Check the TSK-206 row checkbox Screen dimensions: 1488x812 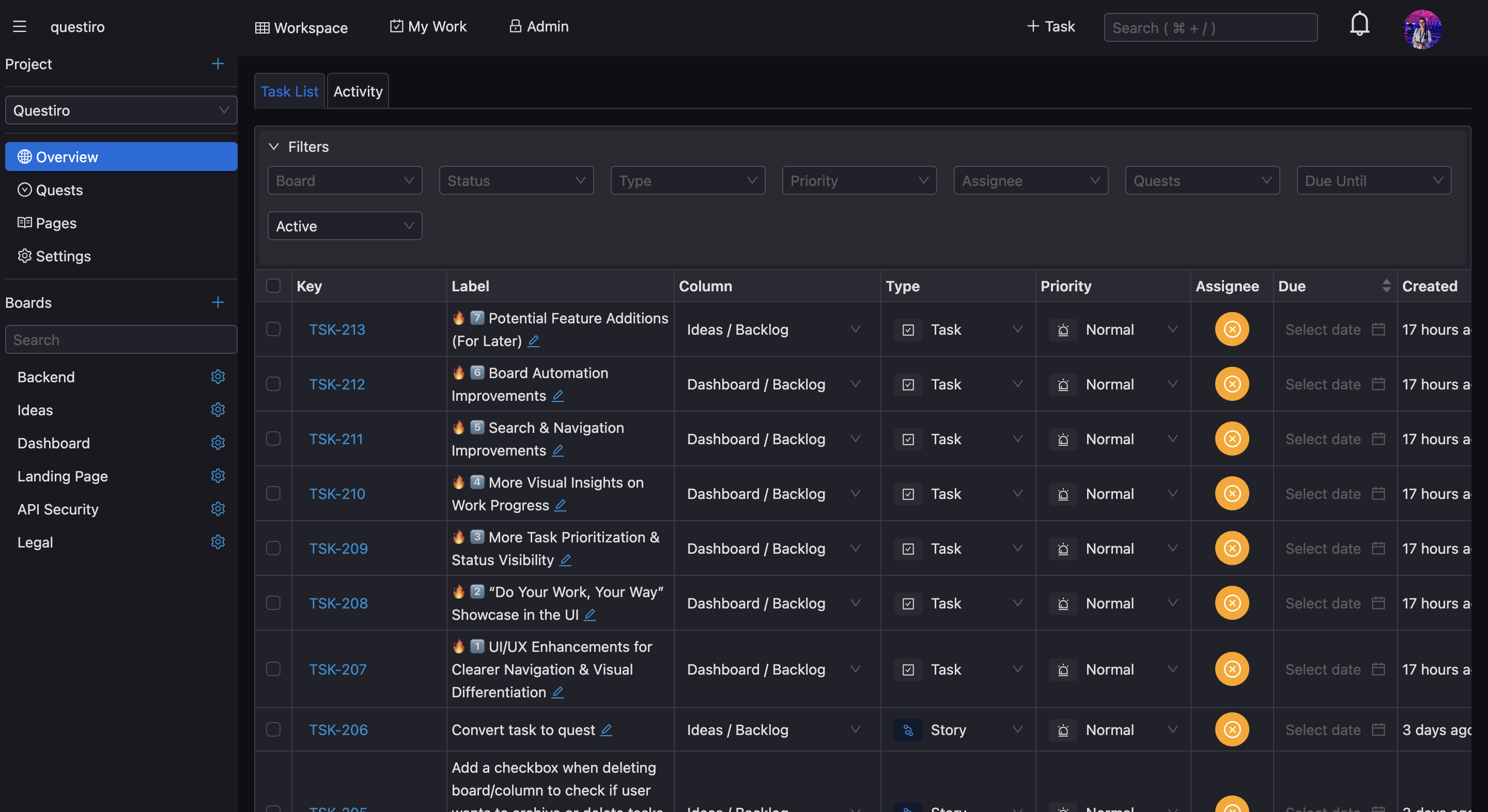tap(273, 729)
